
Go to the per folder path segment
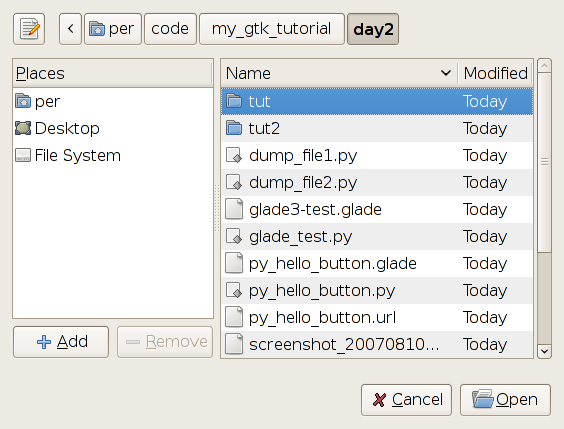(113, 29)
